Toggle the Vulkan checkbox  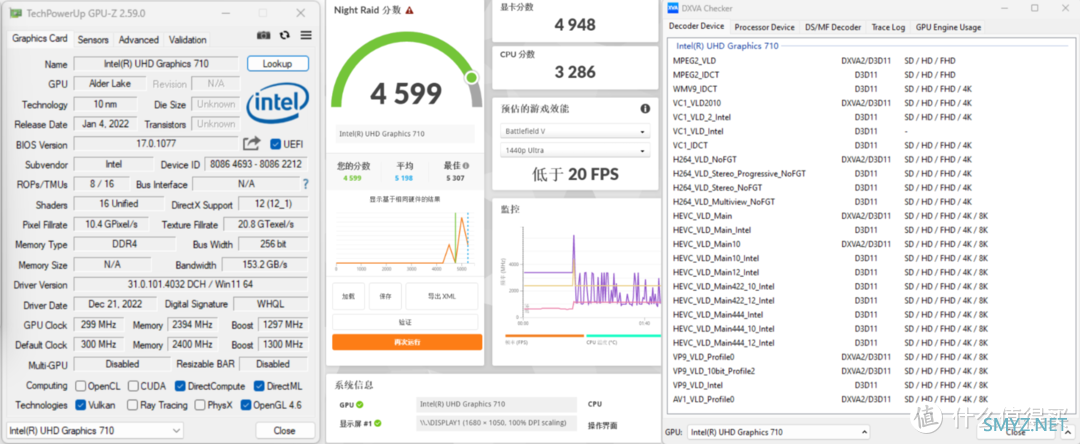81,405
